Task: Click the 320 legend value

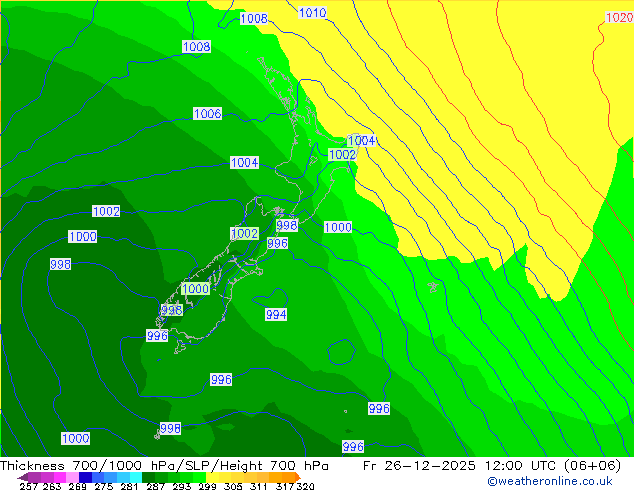Action: point(305,486)
